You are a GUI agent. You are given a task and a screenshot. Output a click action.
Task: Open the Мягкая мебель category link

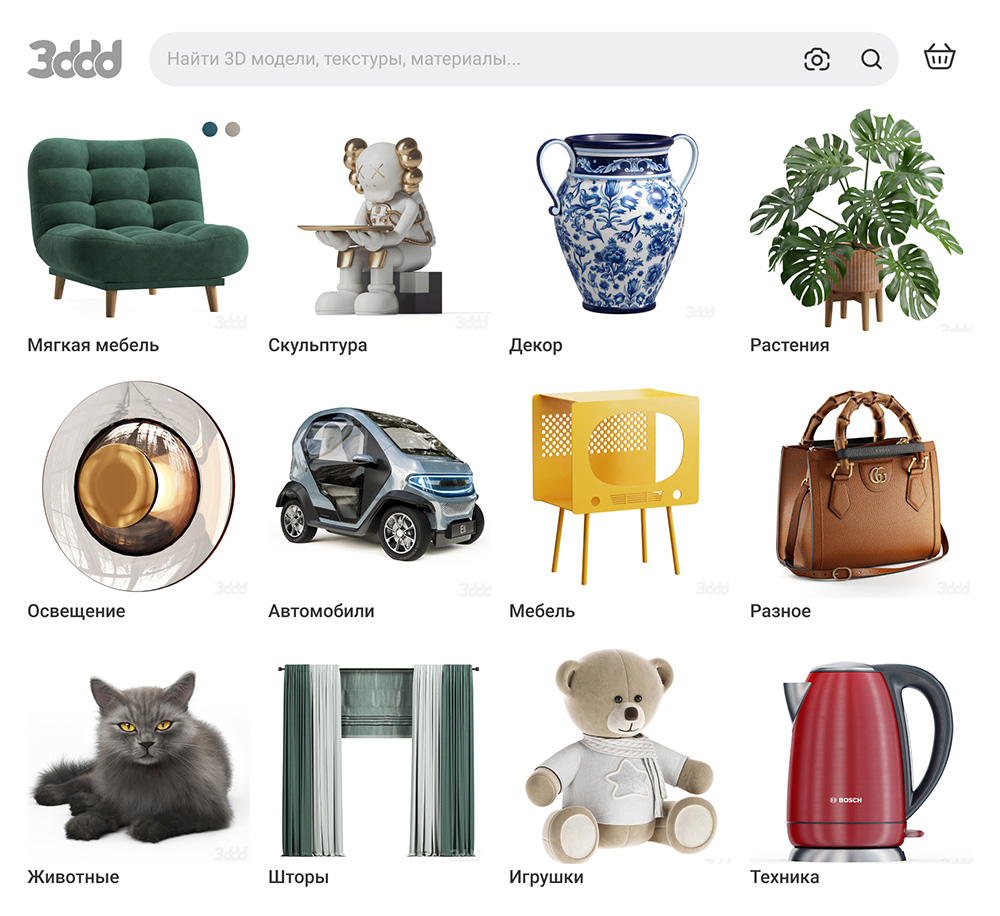(x=93, y=345)
